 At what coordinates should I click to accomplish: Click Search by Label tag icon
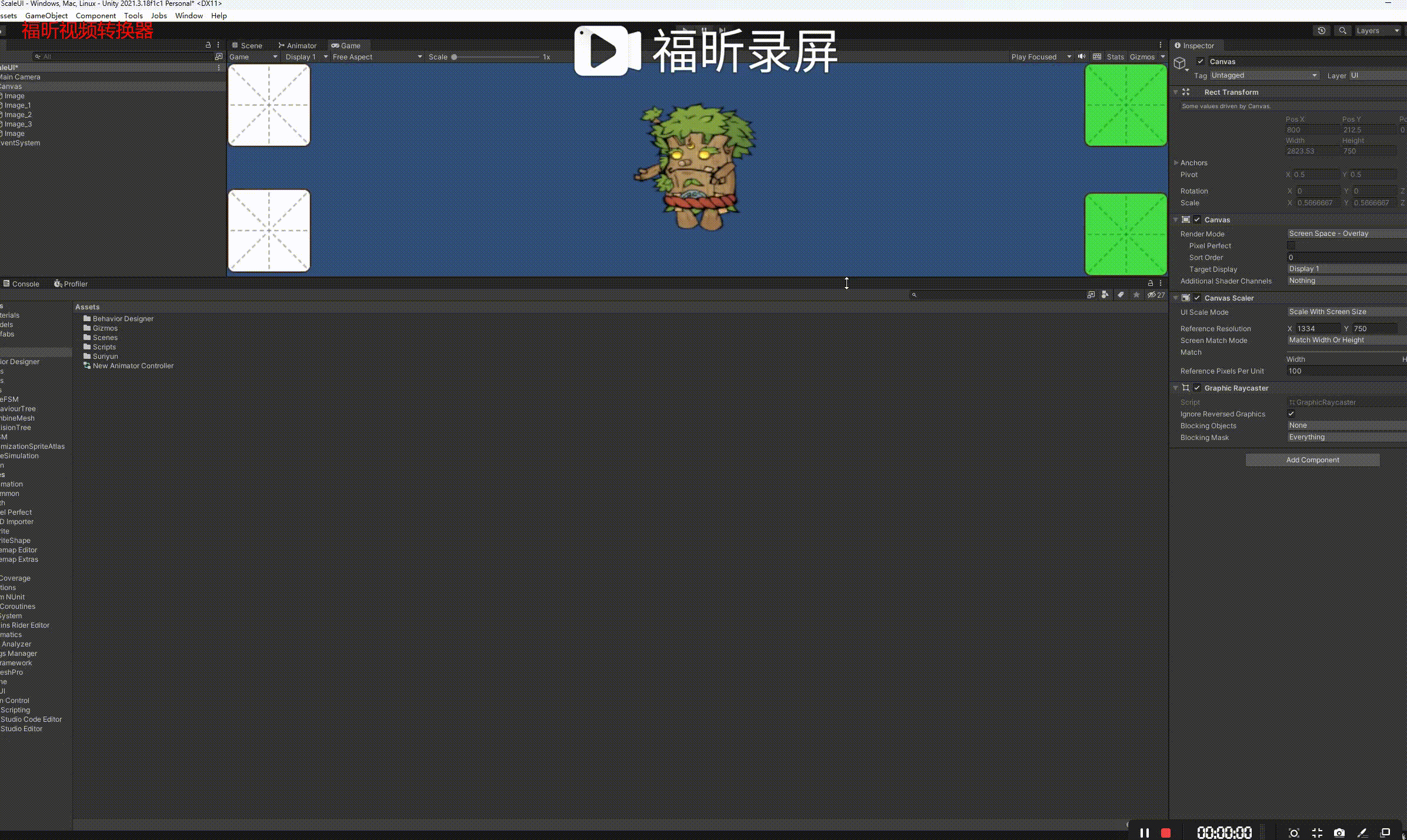click(1121, 295)
